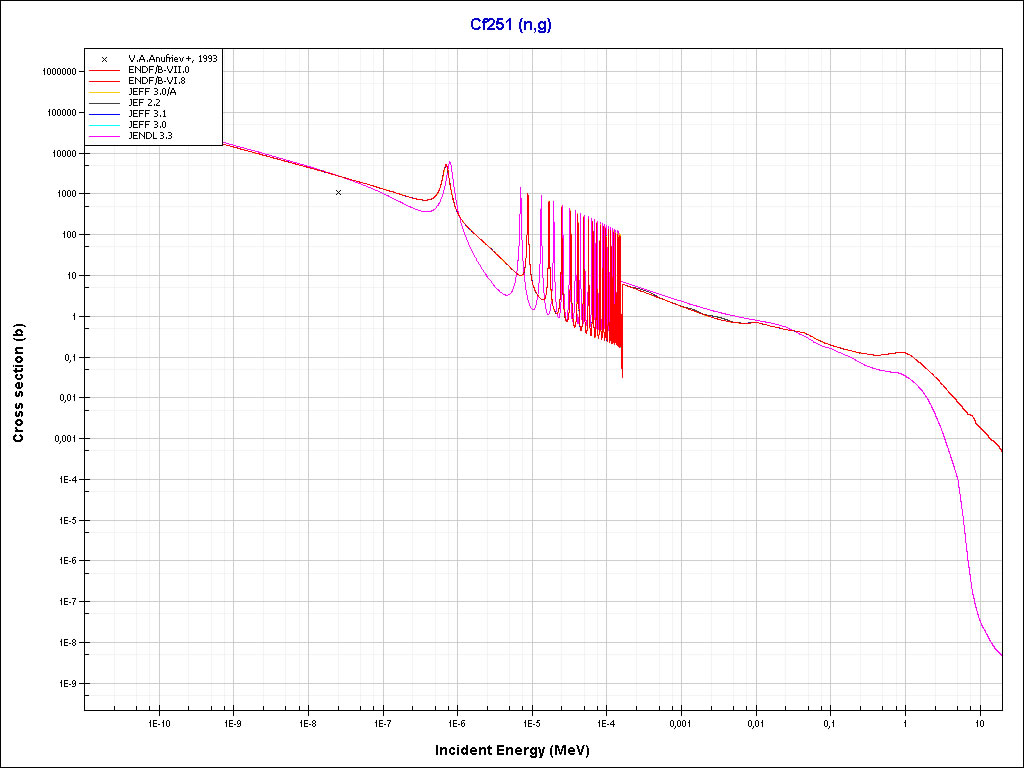Click the Cf251 (n,g) chart title
This screenshot has width=1024, height=768.
(510, 25)
